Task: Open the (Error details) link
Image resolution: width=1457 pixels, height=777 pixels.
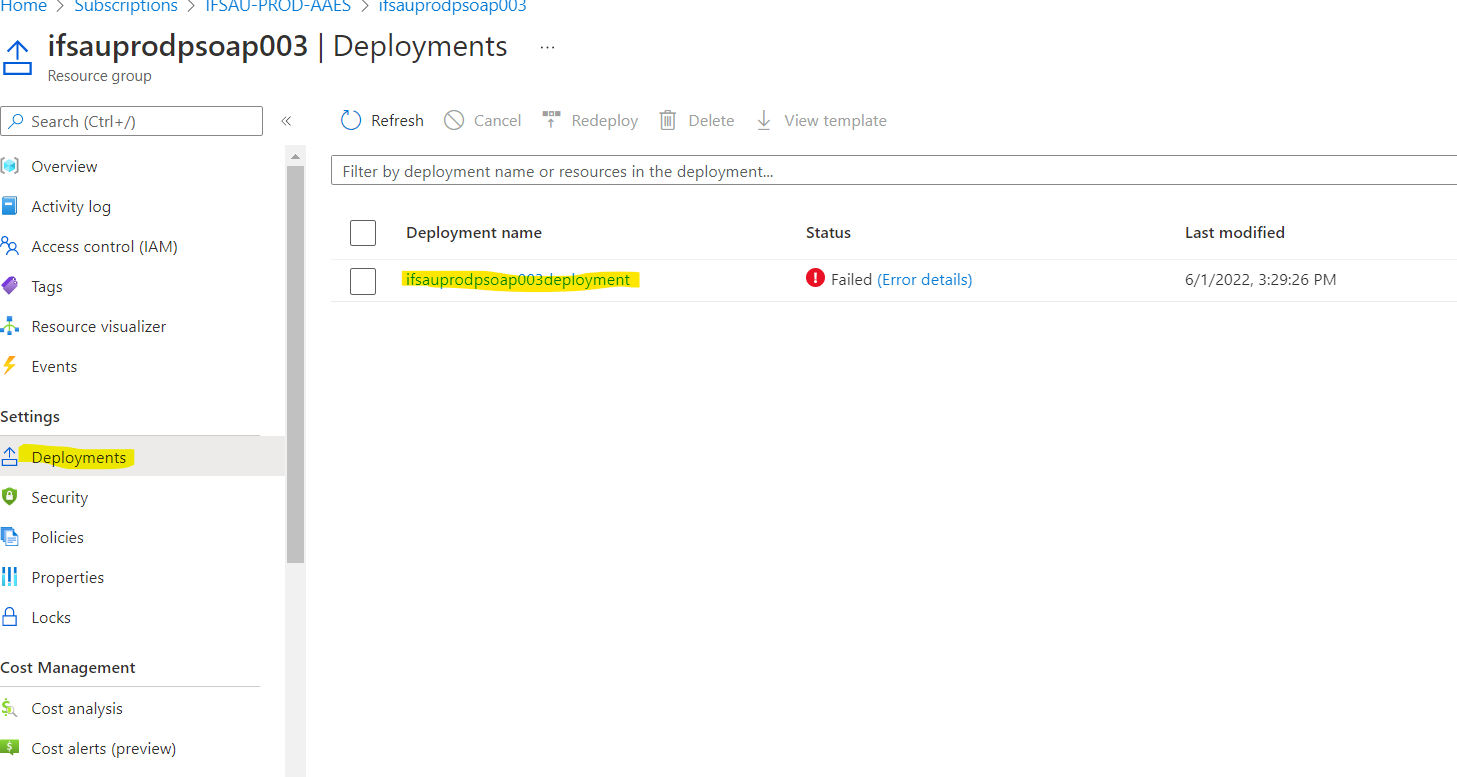Action: (924, 279)
